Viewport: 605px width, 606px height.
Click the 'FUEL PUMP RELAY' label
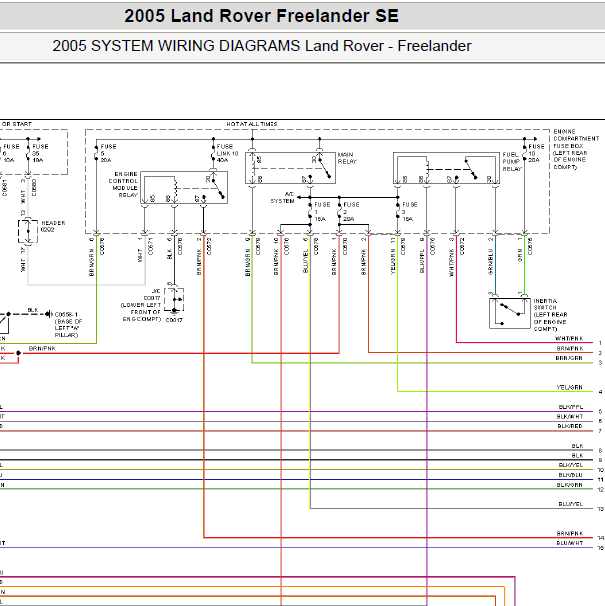pyautogui.click(x=512, y=162)
